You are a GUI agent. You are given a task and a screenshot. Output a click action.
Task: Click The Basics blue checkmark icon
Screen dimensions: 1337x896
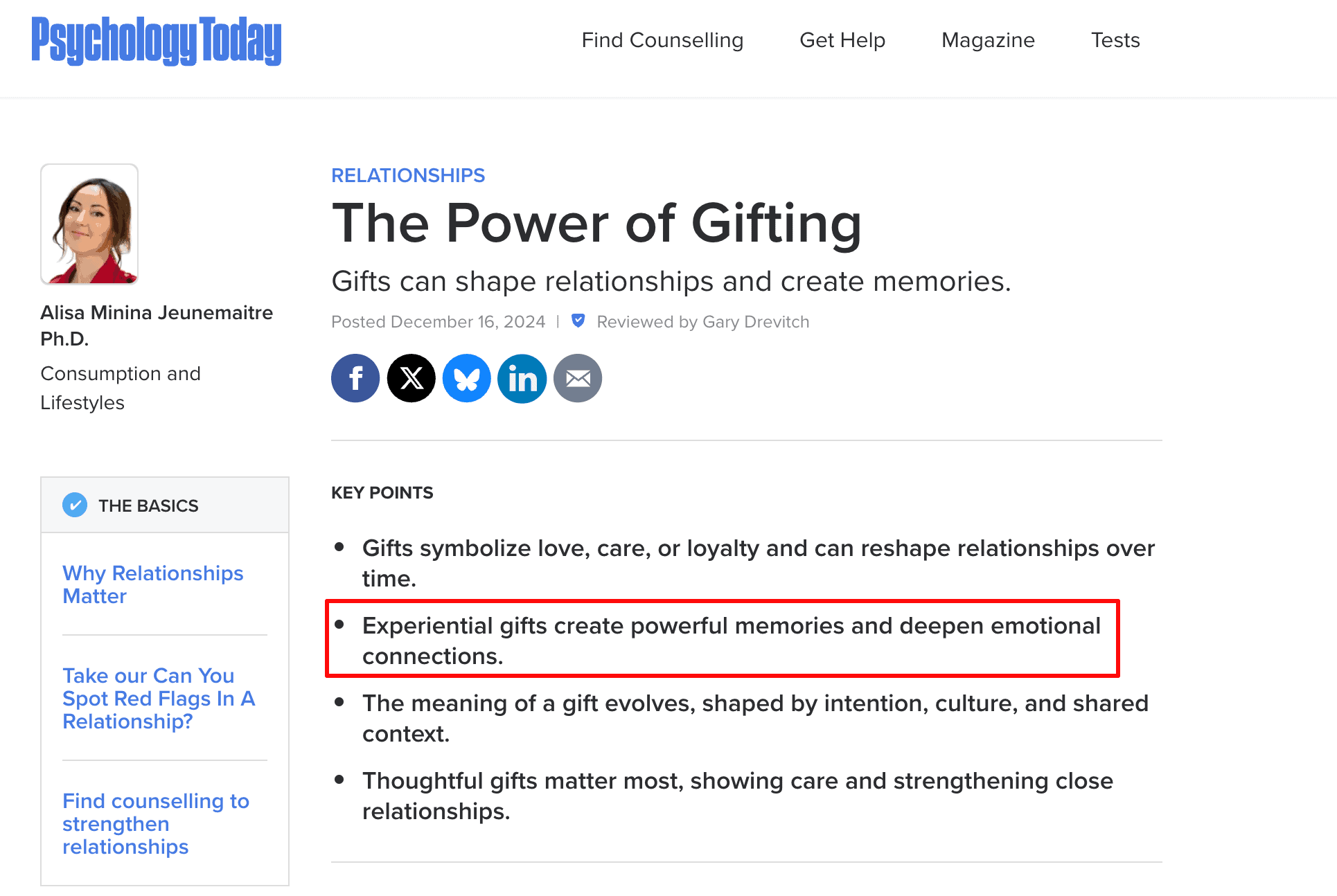click(x=75, y=505)
